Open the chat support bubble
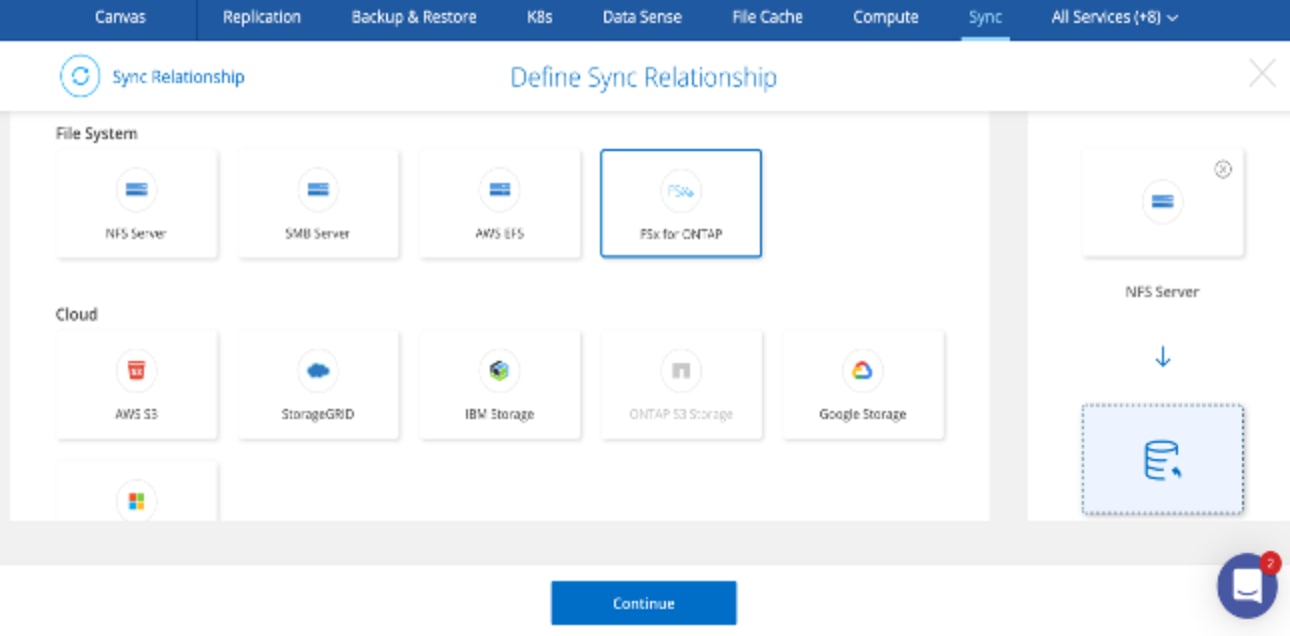This screenshot has width=1290, height=636. coord(1246,586)
